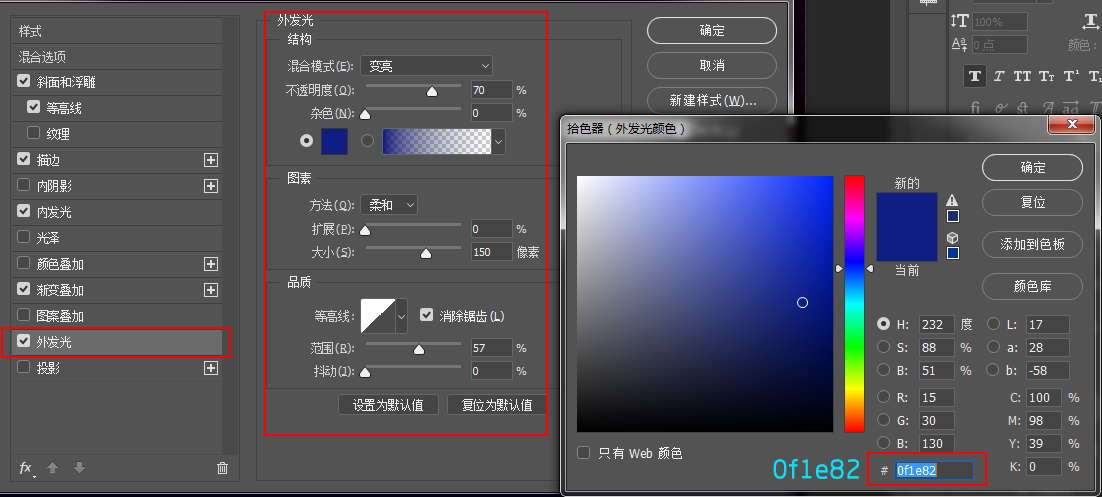Click the out-of-gamut warning triangle

pyautogui.click(x=953, y=200)
